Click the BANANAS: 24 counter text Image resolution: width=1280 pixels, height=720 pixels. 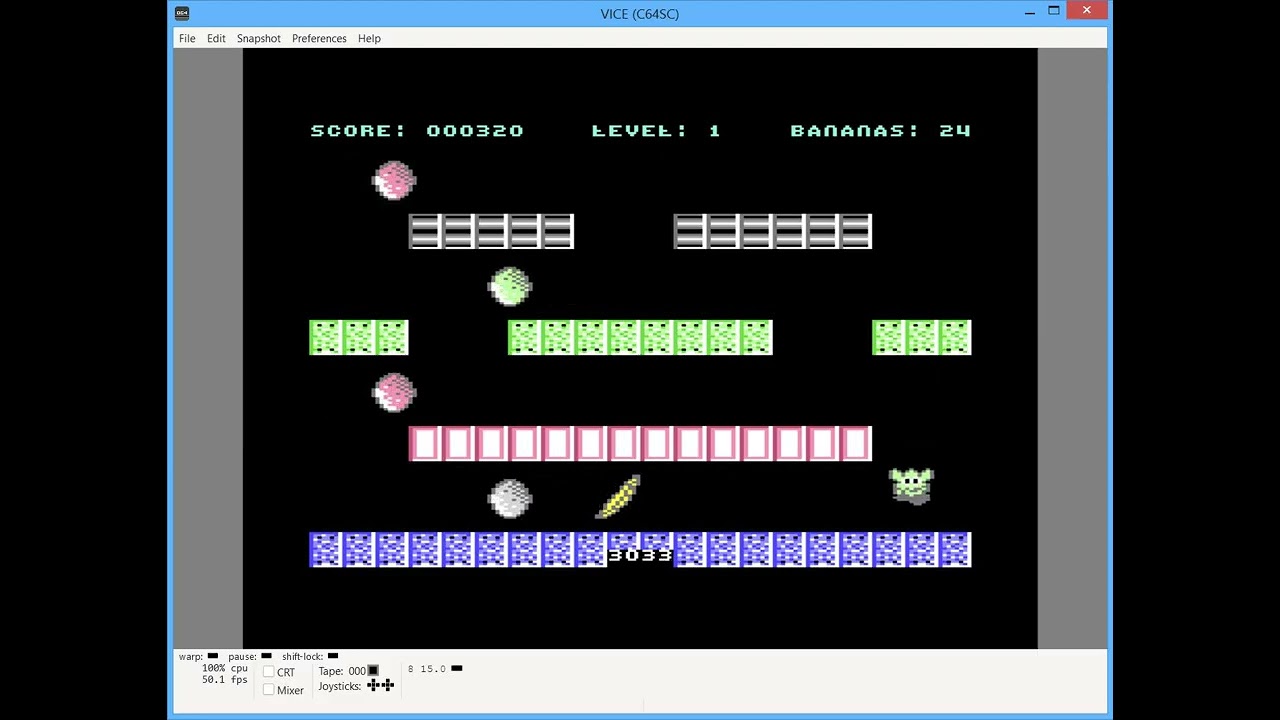point(880,131)
